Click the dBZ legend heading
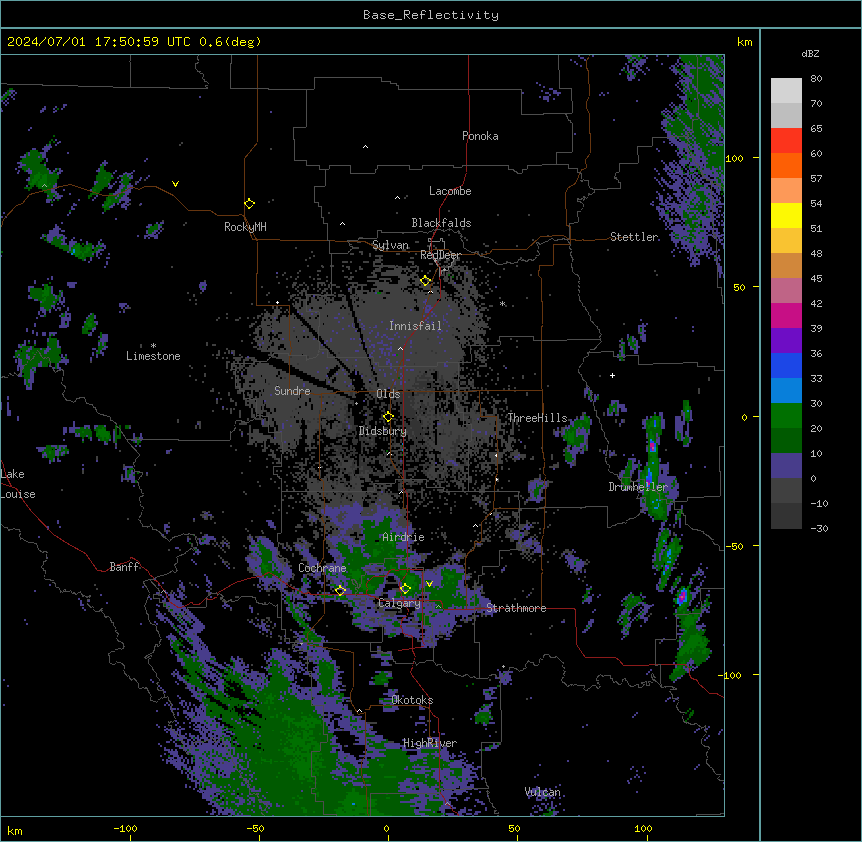This screenshot has height=842, width=862. [x=810, y=53]
